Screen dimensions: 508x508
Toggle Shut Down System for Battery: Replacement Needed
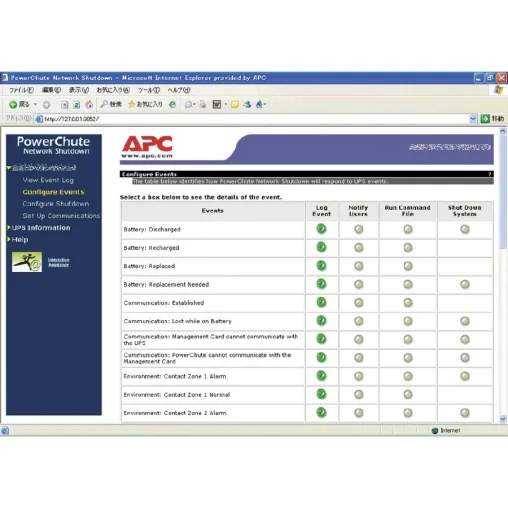click(465, 284)
